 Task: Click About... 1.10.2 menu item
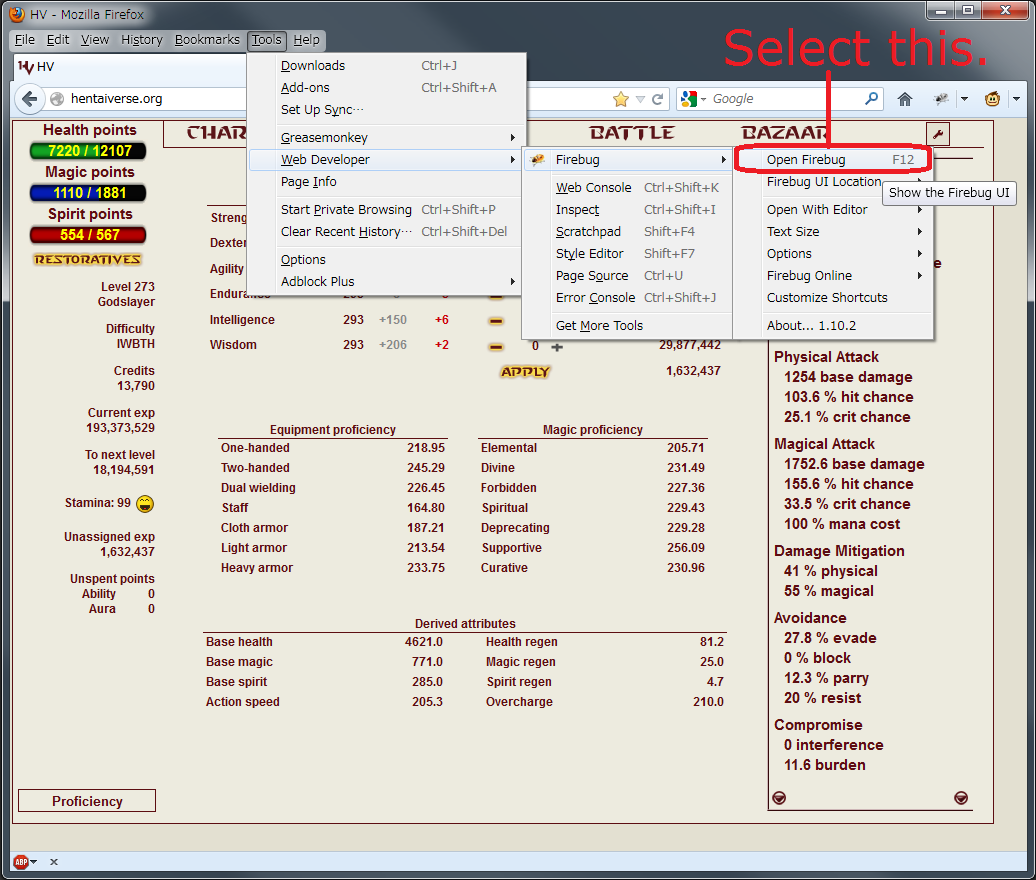834,326
